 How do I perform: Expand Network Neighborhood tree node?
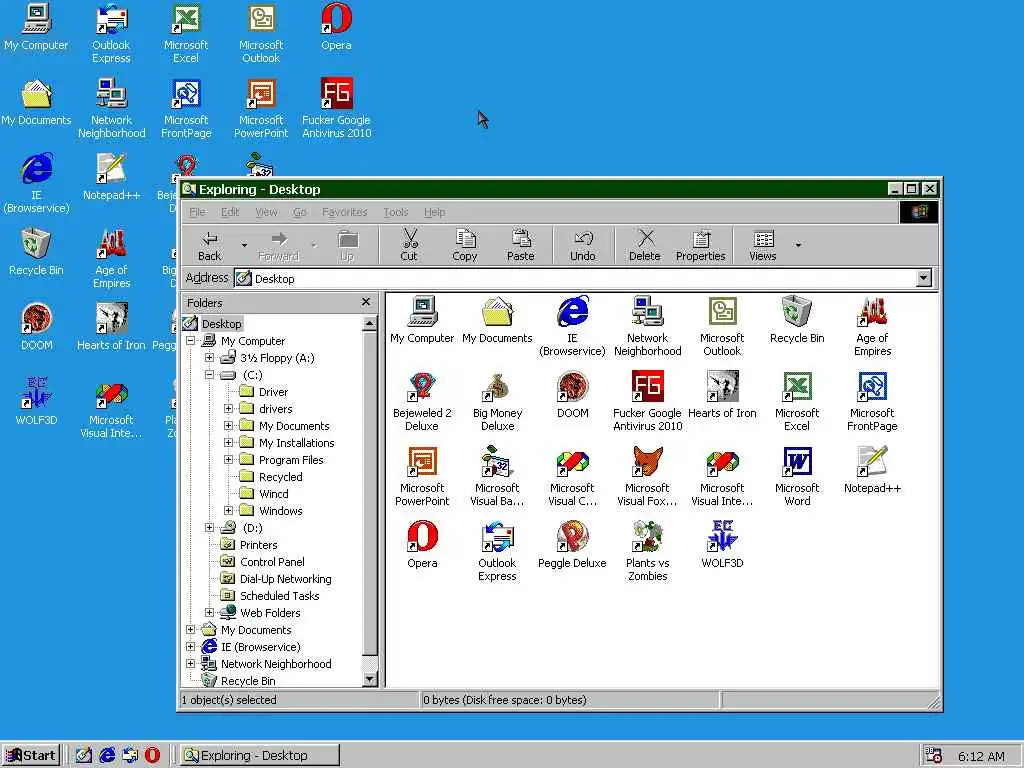[x=191, y=663]
